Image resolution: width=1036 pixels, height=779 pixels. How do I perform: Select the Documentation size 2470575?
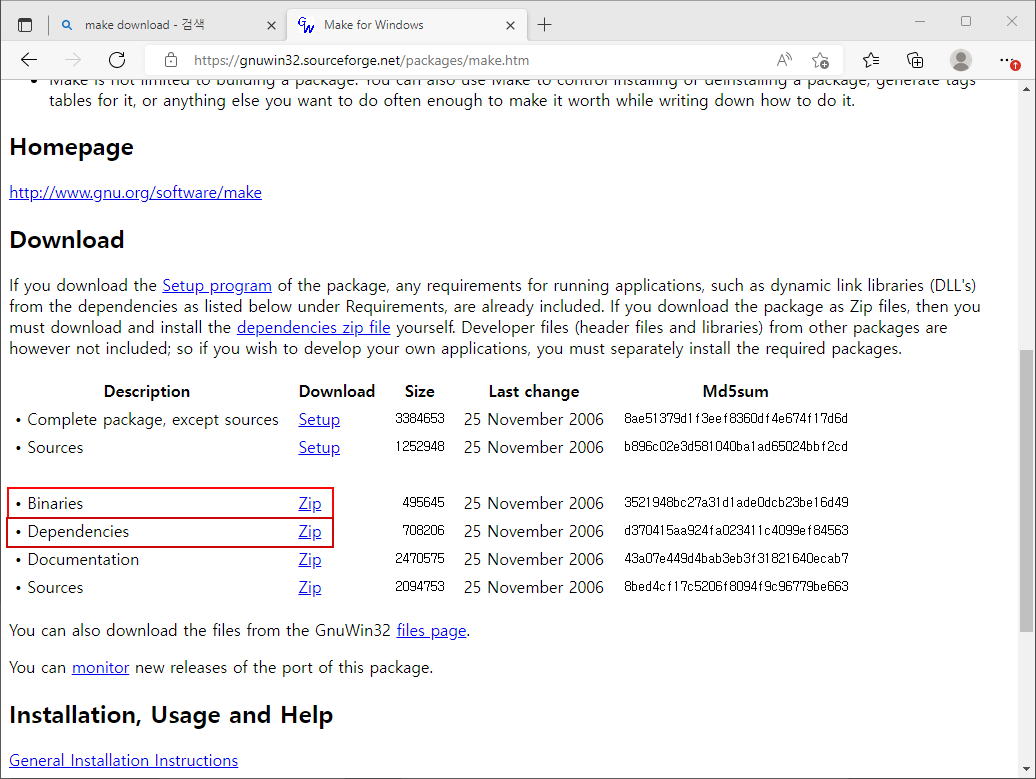420,558
